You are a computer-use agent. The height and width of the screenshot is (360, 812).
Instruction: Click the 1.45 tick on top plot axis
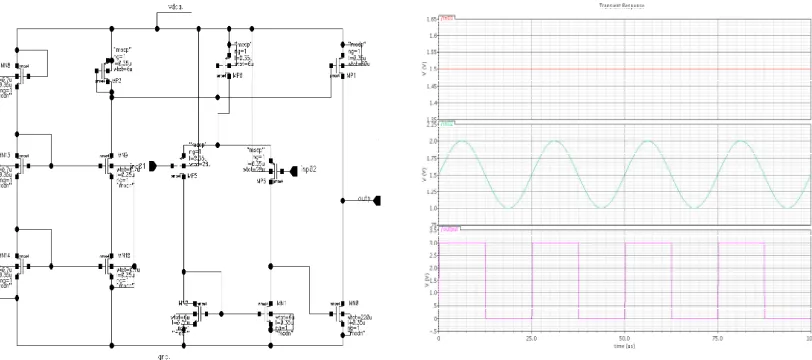432,86
